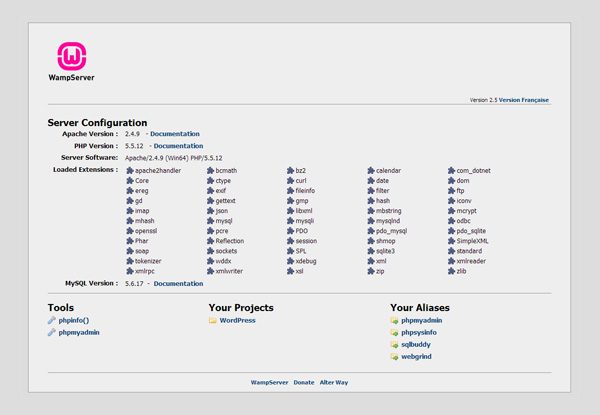Screen dimensions: 600x415
Task: Click the alias icon beside Aliases phpmyadmin
Action: pyautogui.click(x=395, y=321)
